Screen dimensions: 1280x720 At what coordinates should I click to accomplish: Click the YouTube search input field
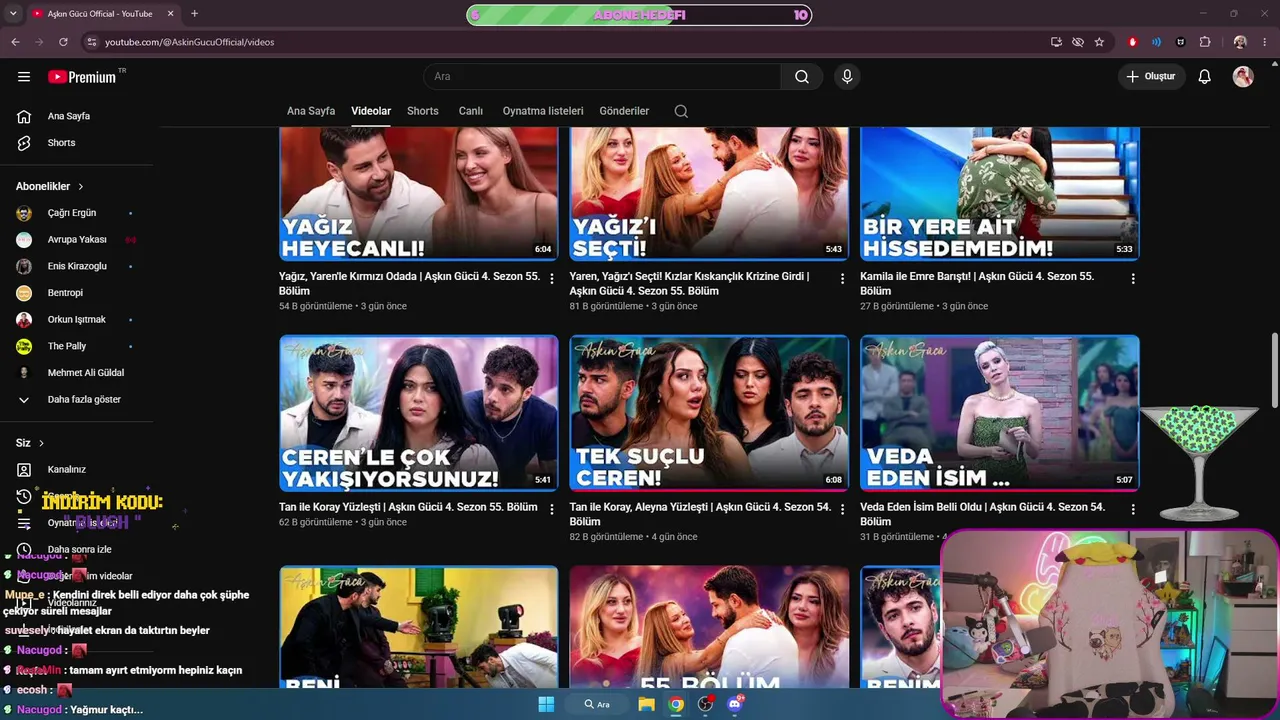pos(602,77)
